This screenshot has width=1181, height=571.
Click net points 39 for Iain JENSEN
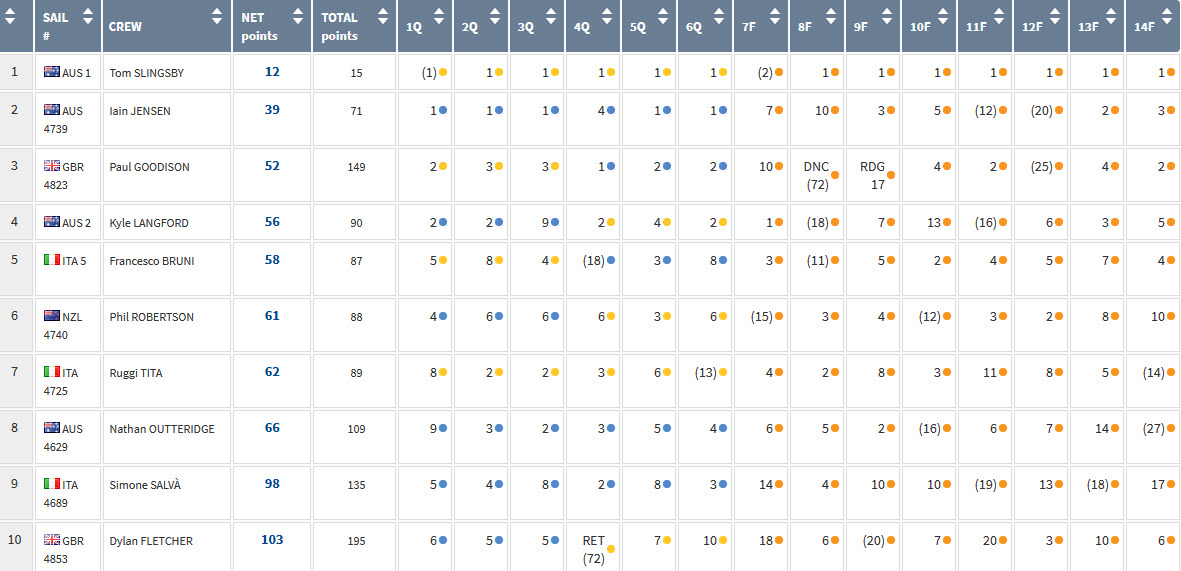point(272,110)
